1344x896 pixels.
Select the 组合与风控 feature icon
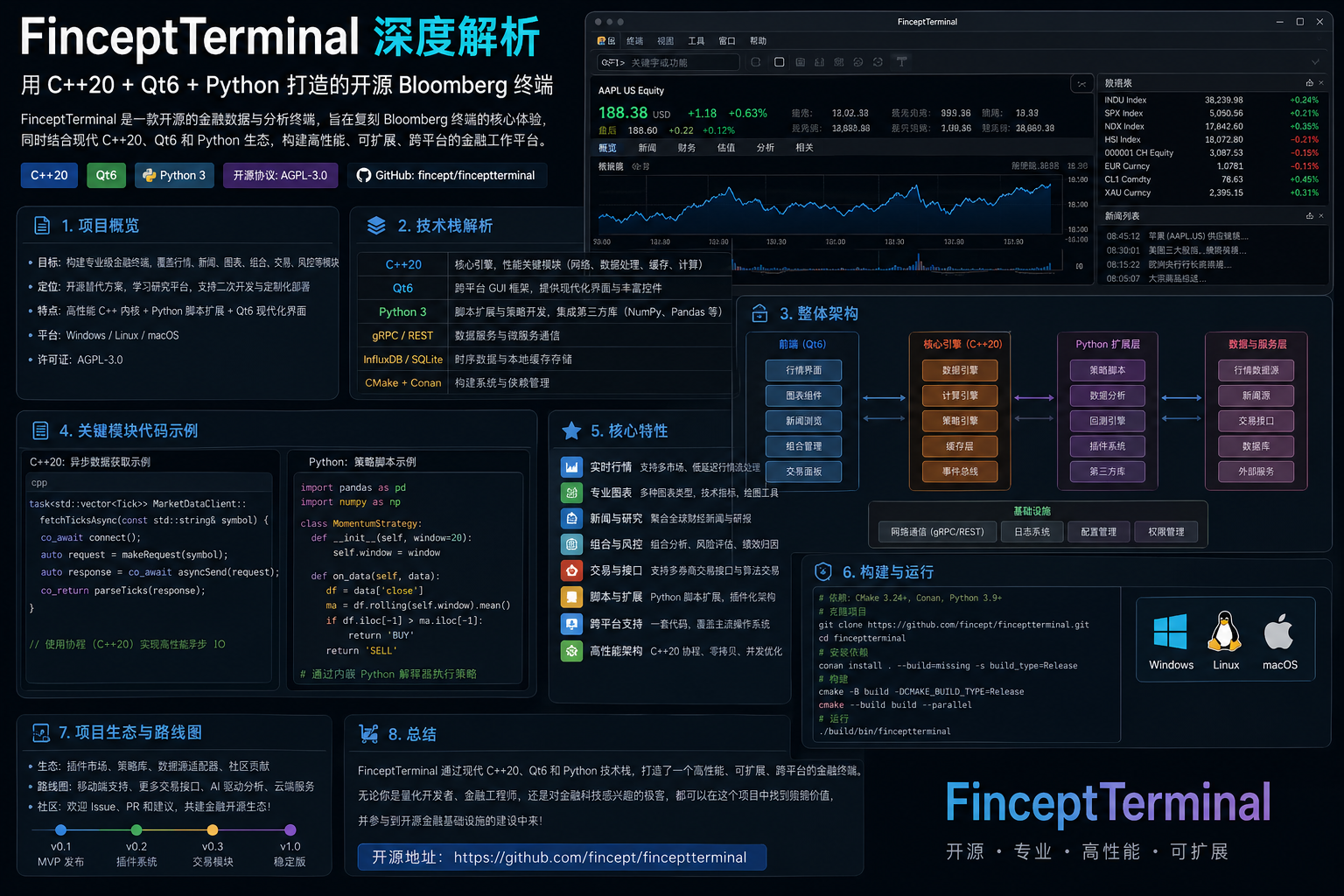[x=571, y=544]
